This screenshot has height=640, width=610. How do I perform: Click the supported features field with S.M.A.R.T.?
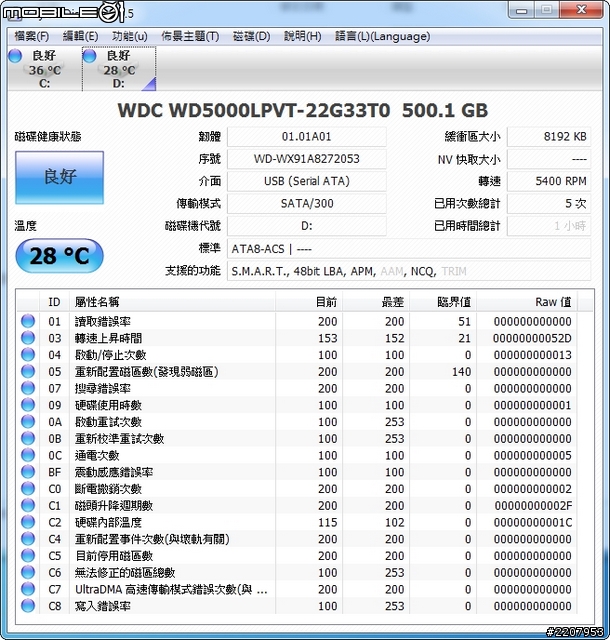click(409, 271)
